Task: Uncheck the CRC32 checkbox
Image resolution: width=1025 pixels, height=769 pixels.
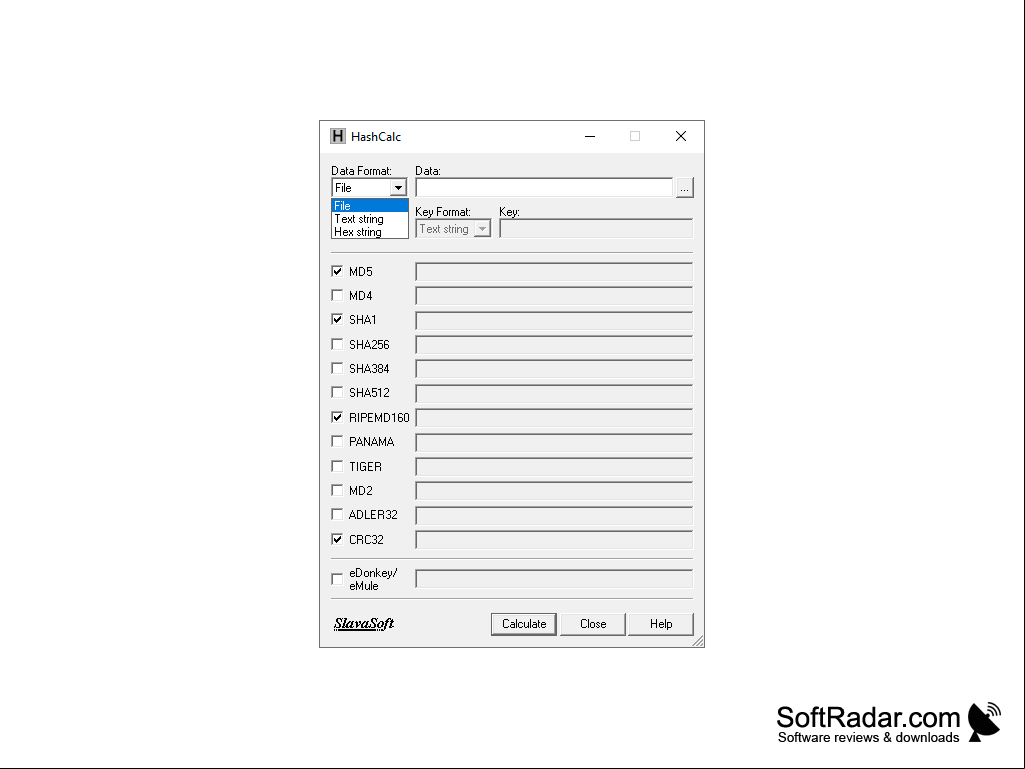Action: click(x=337, y=539)
